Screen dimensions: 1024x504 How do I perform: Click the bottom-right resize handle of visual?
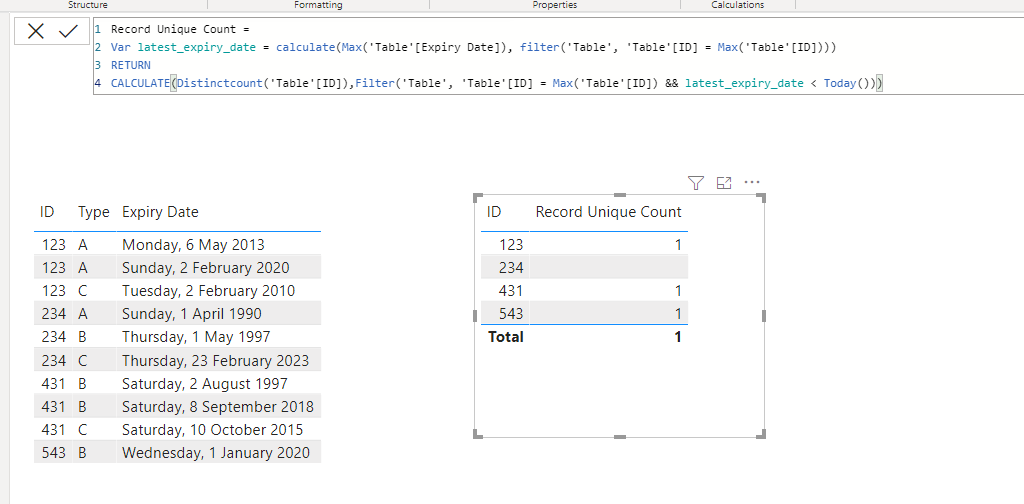click(x=761, y=433)
